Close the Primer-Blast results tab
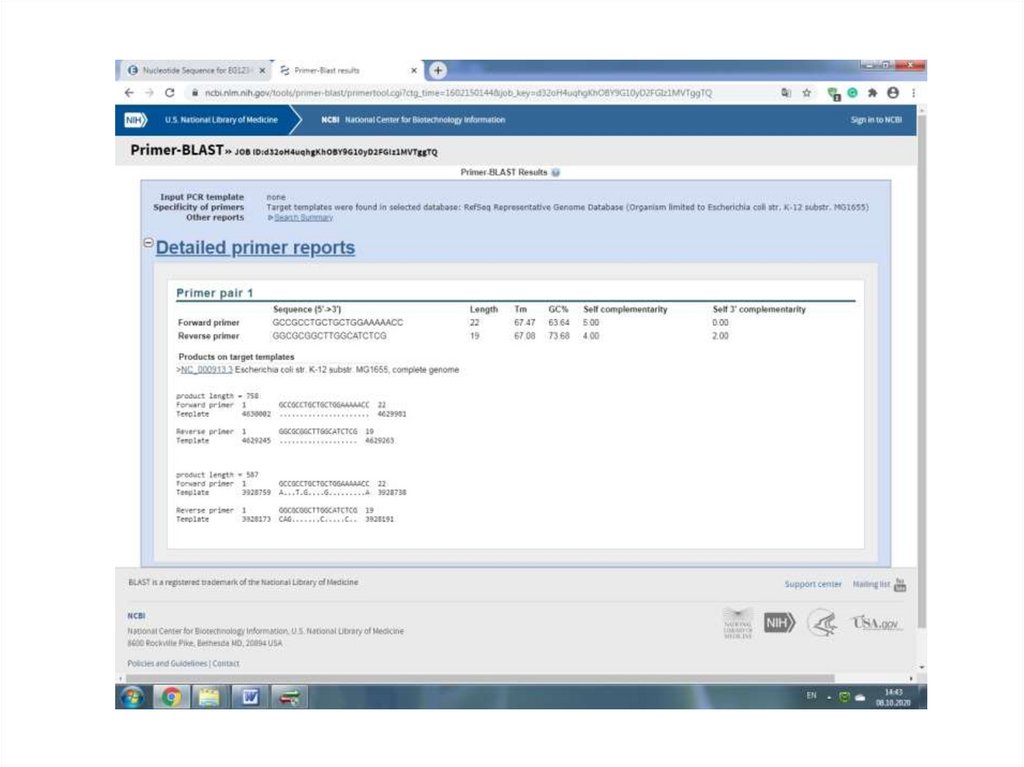This screenshot has height=767, width=1024. [x=413, y=70]
